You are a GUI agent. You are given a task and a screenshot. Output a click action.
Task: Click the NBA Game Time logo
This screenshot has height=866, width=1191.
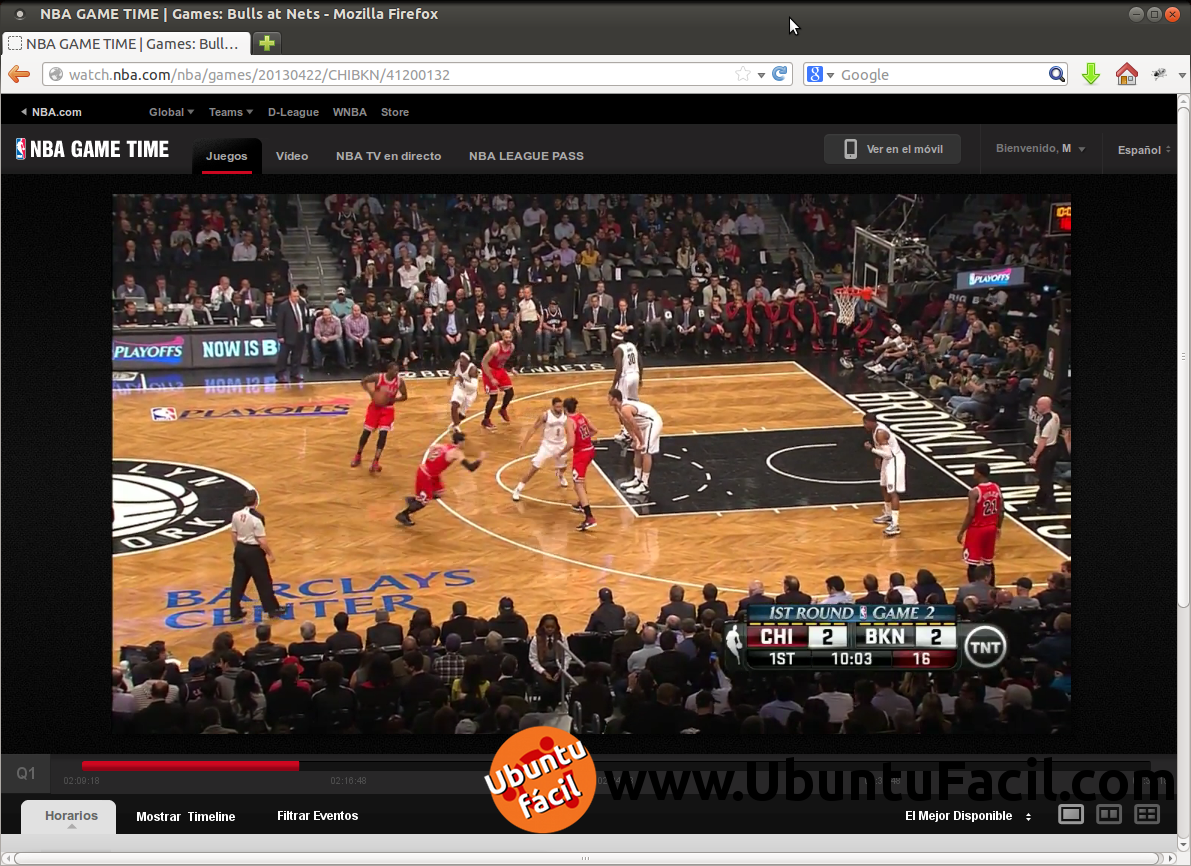(x=92, y=149)
